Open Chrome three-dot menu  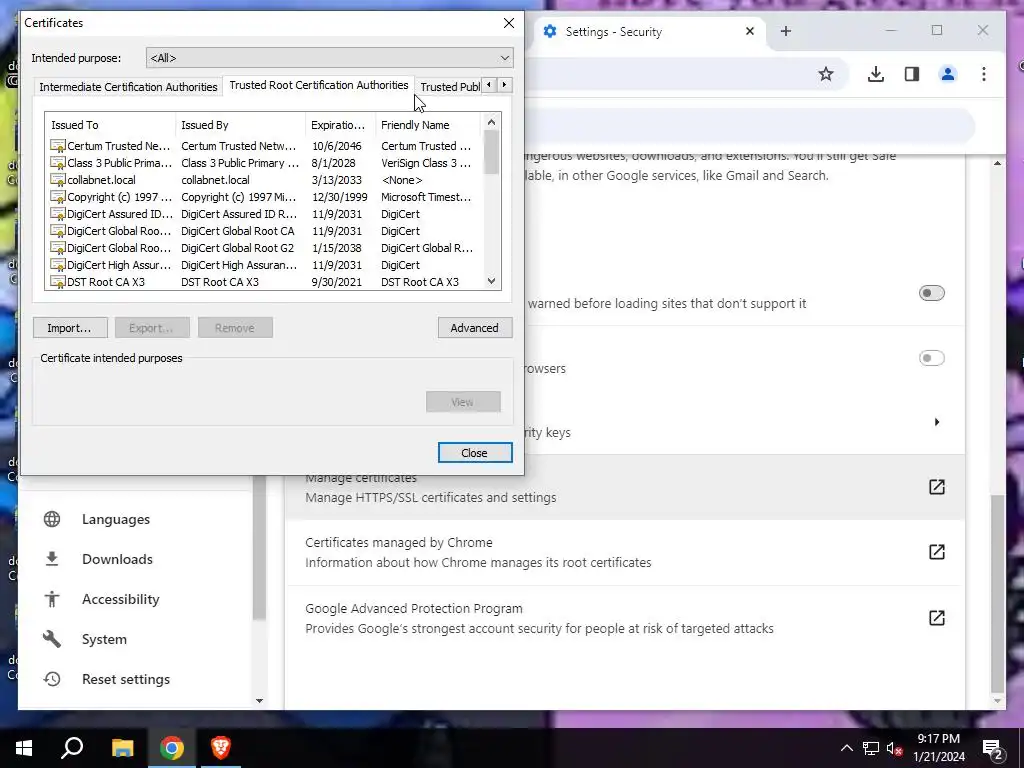point(984,74)
